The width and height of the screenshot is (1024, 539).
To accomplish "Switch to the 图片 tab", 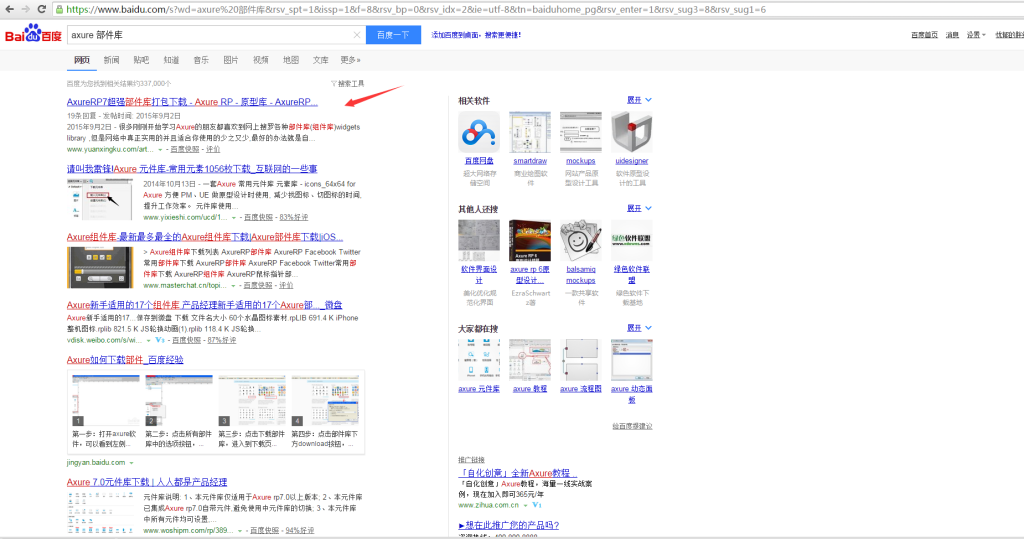I will [231, 60].
